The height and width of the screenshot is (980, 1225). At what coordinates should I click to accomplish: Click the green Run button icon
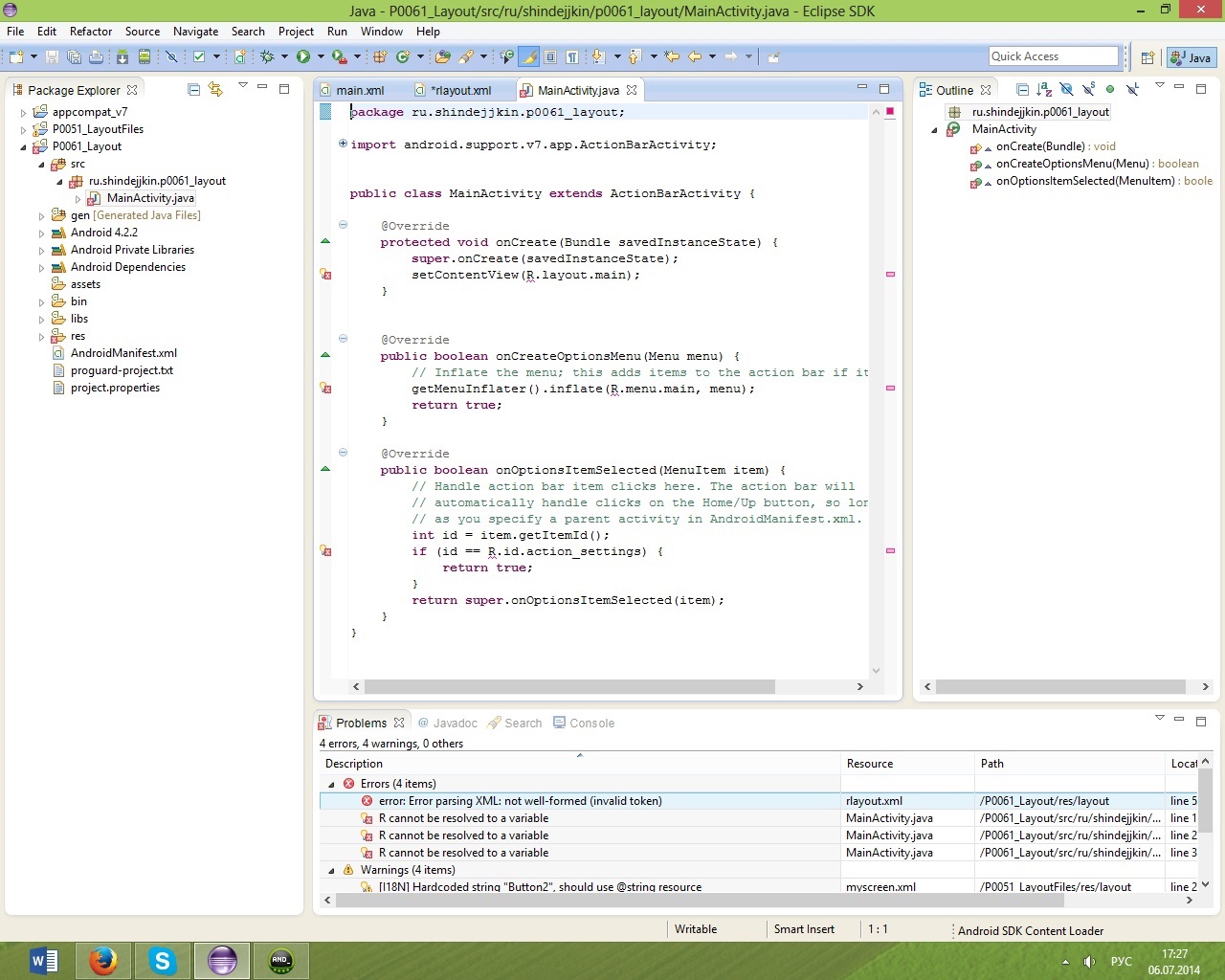(303, 57)
